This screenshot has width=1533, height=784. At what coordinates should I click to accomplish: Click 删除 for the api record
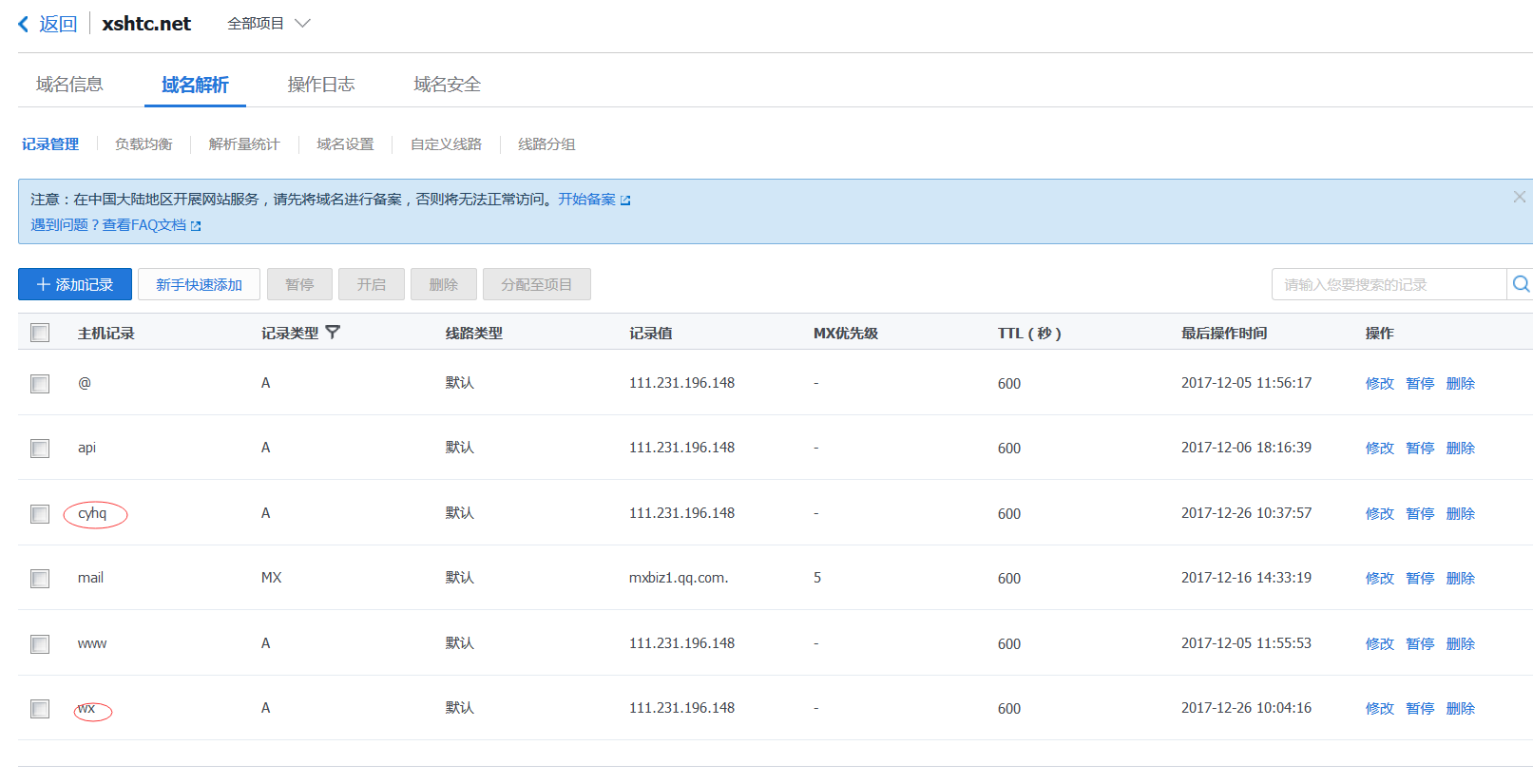click(1460, 449)
